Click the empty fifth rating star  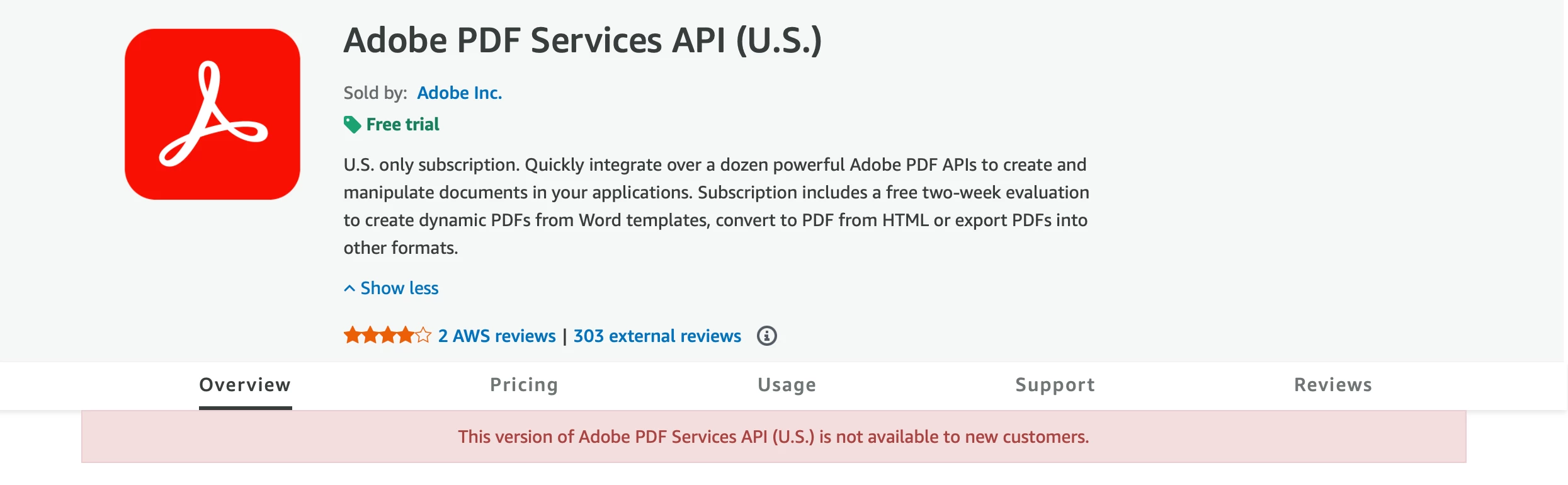423,335
